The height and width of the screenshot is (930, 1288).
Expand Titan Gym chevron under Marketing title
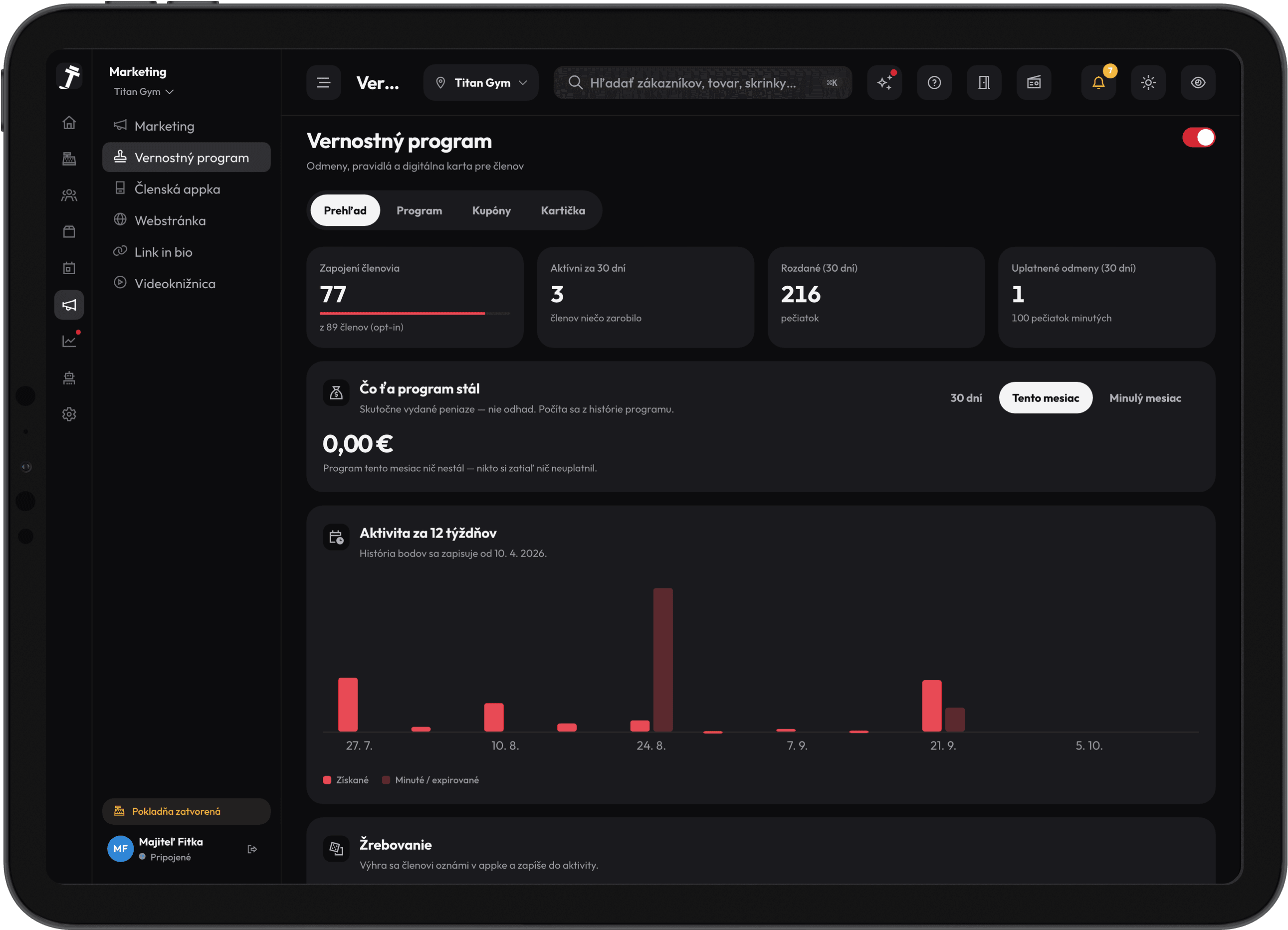point(169,92)
